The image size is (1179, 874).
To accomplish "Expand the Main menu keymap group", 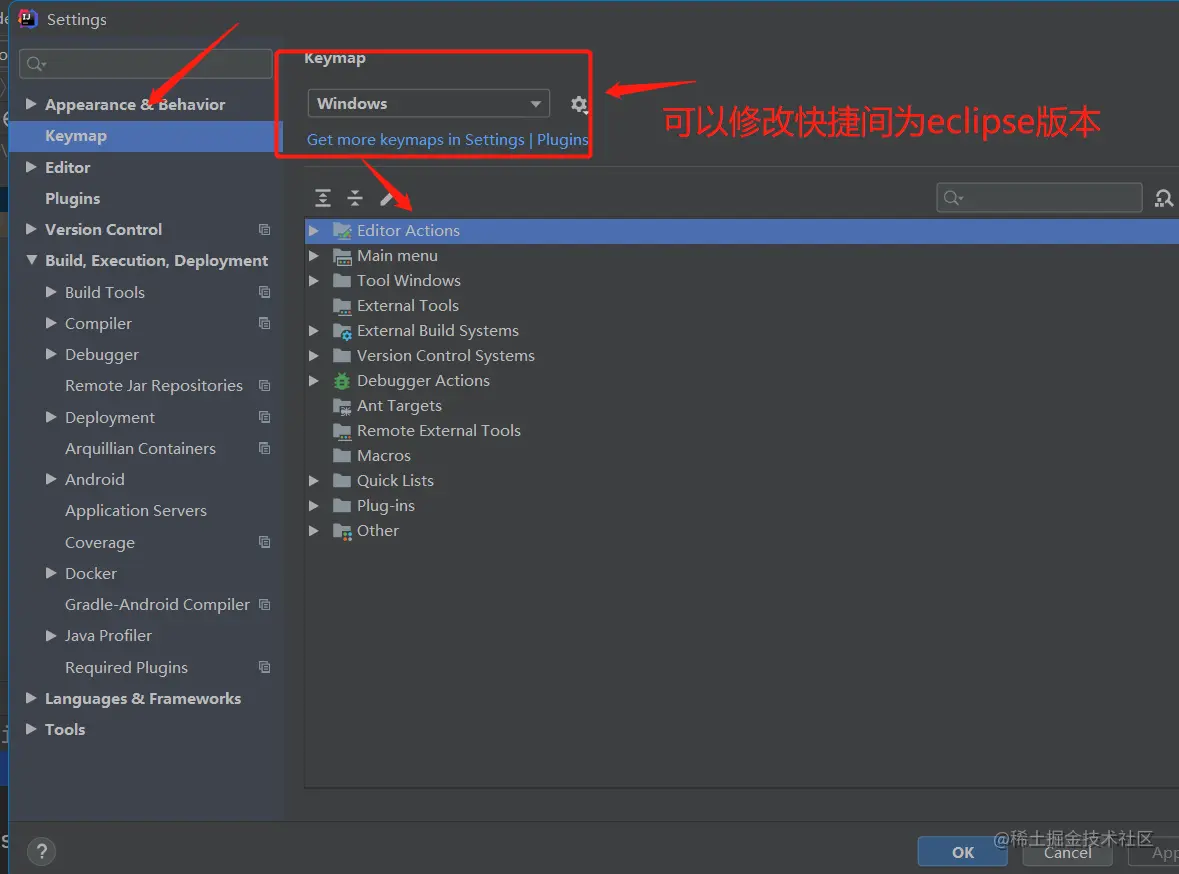I will click(x=314, y=256).
